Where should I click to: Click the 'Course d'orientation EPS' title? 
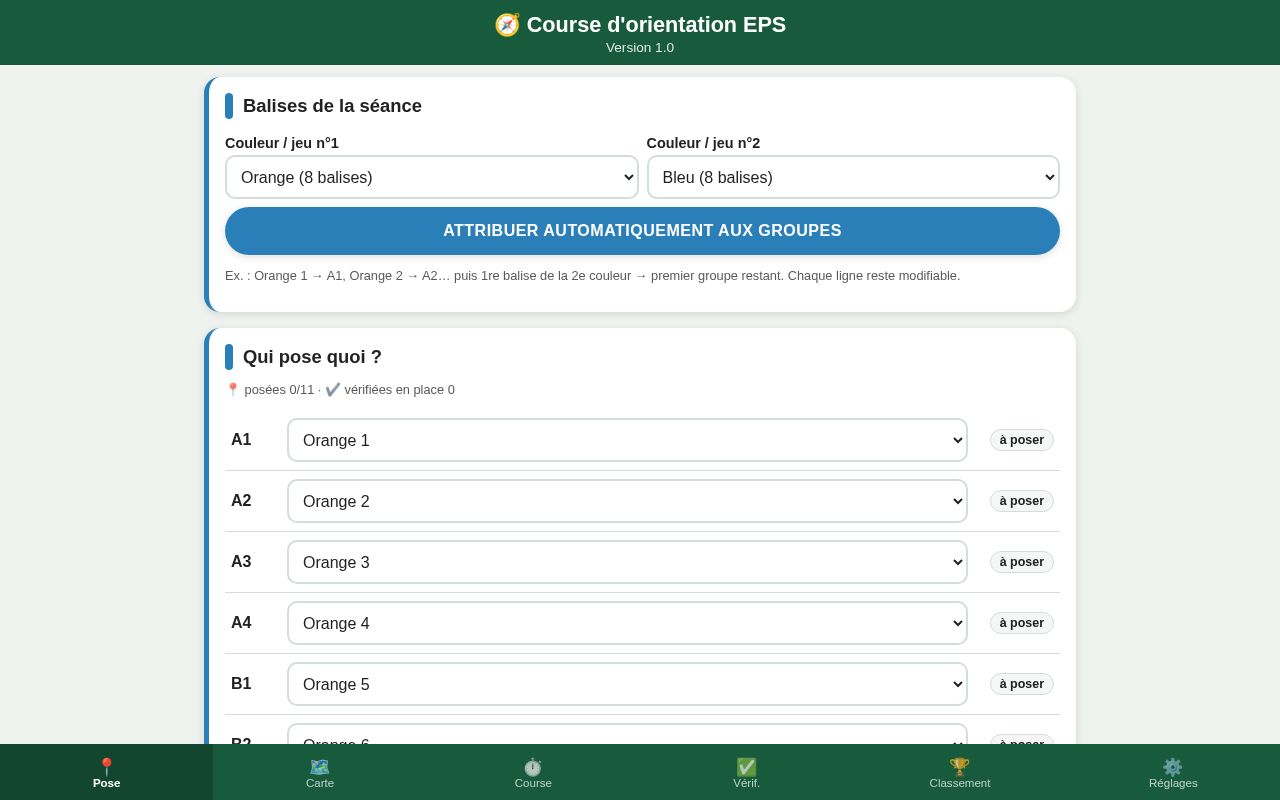tap(656, 25)
